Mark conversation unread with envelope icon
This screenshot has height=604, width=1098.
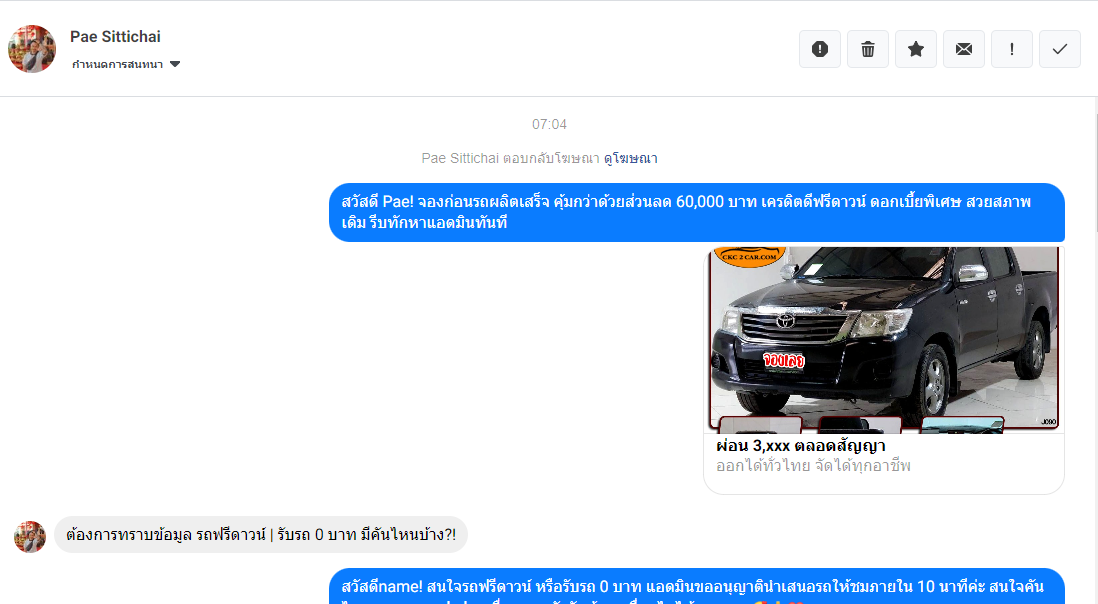click(x=964, y=49)
